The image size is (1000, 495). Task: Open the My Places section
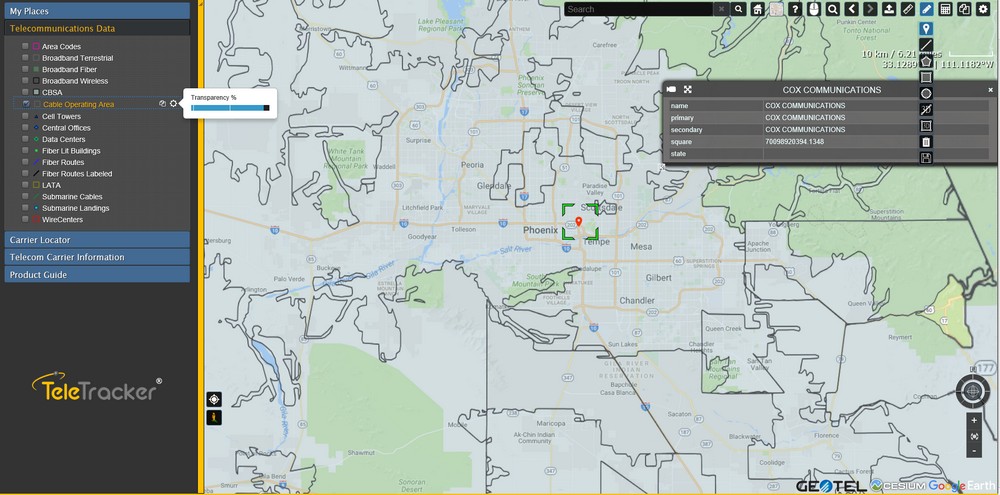[x=96, y=11]
